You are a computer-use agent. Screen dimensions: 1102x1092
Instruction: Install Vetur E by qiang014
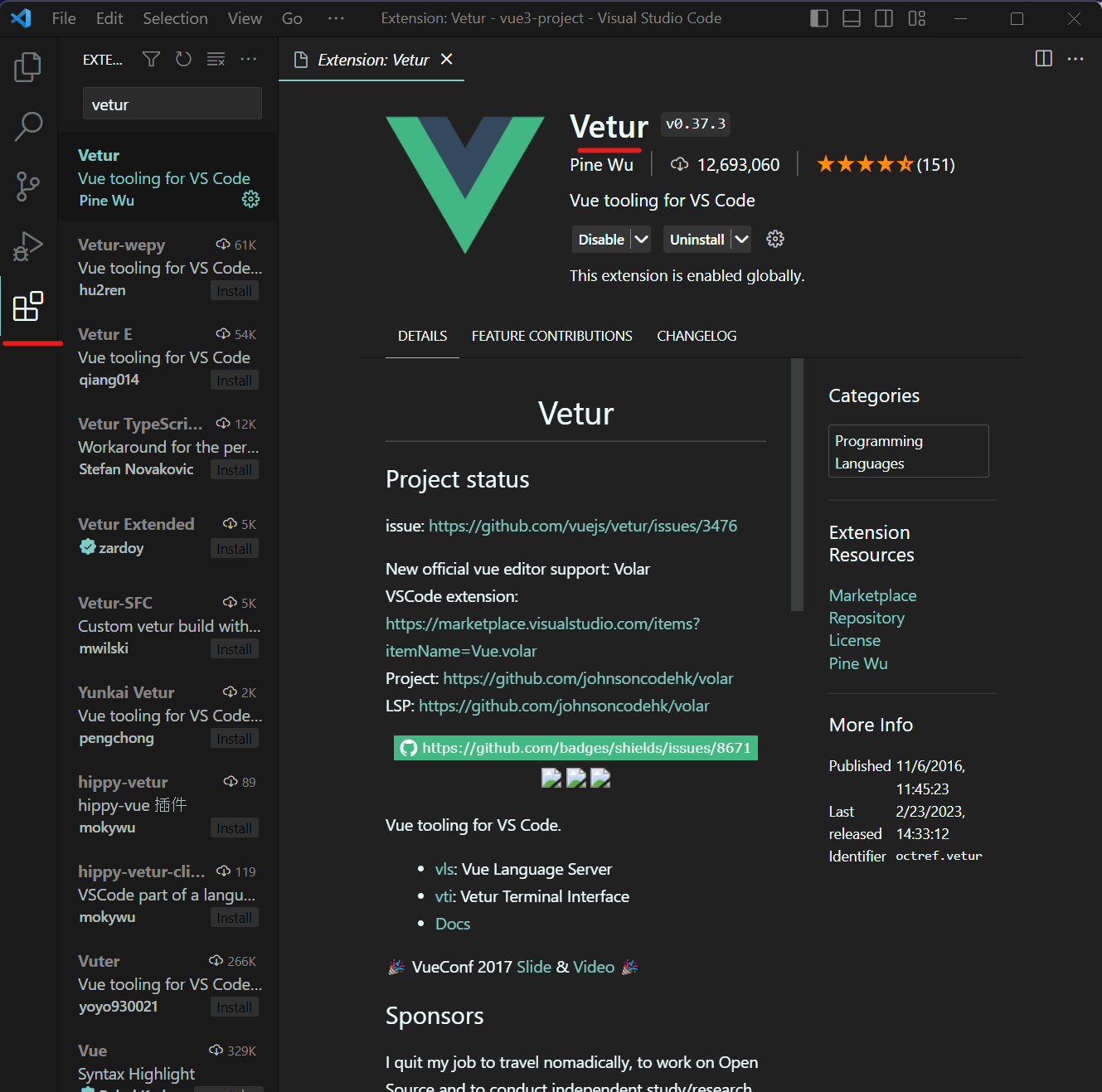[x=235, y=381]
